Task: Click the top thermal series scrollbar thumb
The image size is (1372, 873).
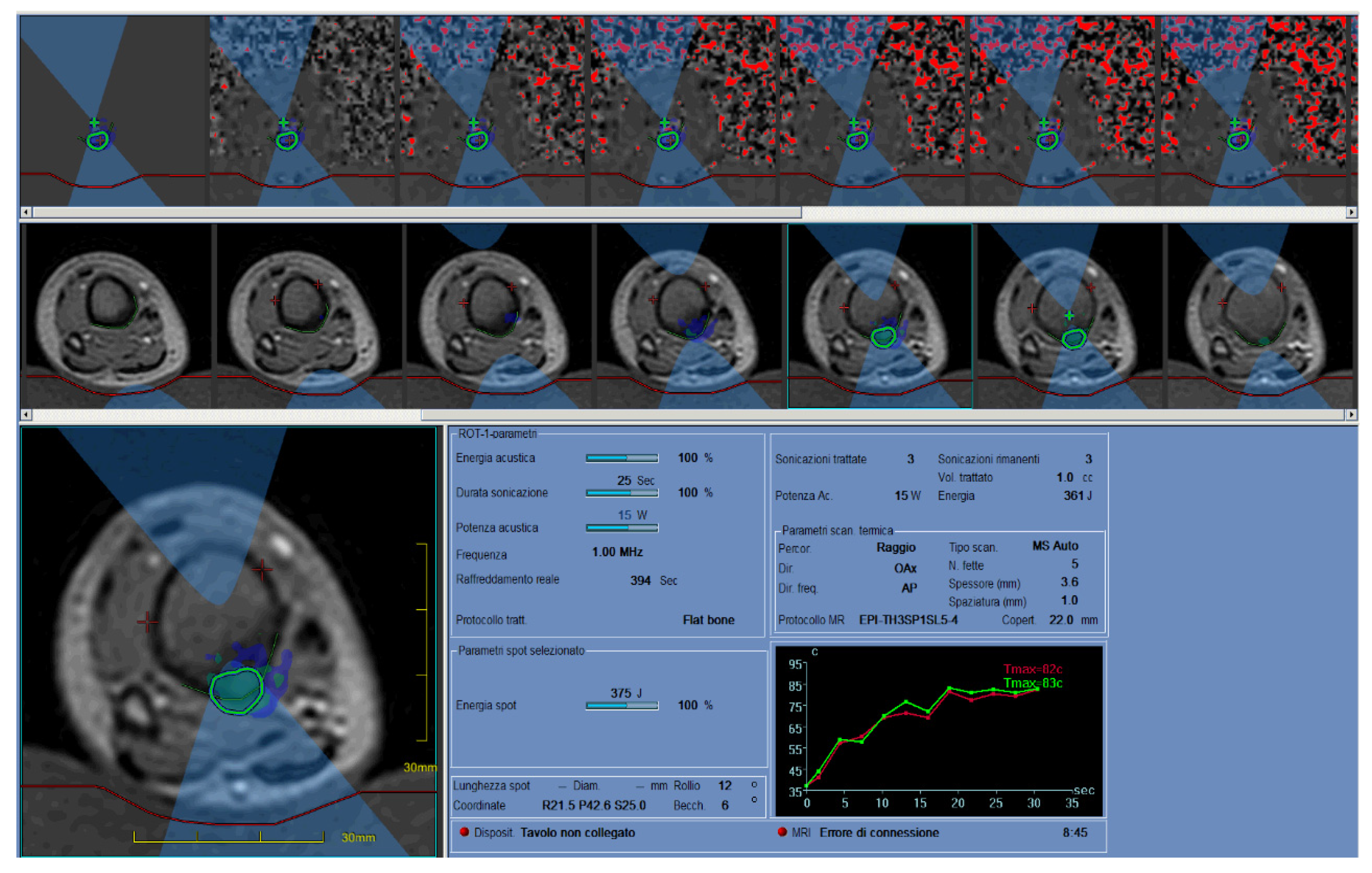Action: (417, 212)
